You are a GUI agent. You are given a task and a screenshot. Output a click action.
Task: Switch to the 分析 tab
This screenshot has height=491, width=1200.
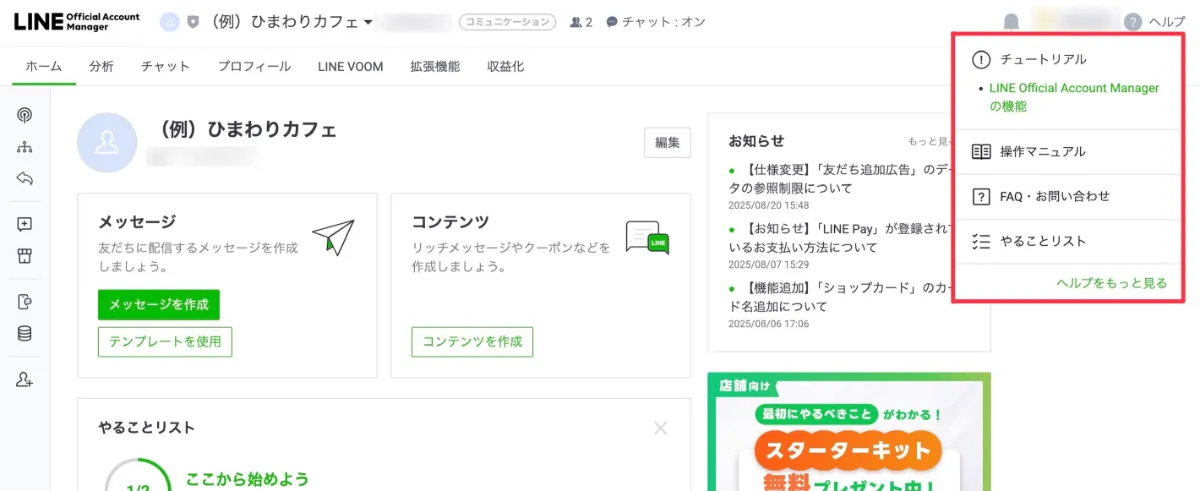(x=101, y=66)
